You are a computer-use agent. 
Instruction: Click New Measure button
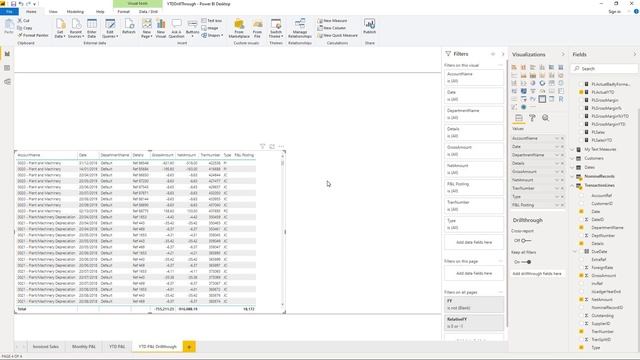(x=332, y=20)
